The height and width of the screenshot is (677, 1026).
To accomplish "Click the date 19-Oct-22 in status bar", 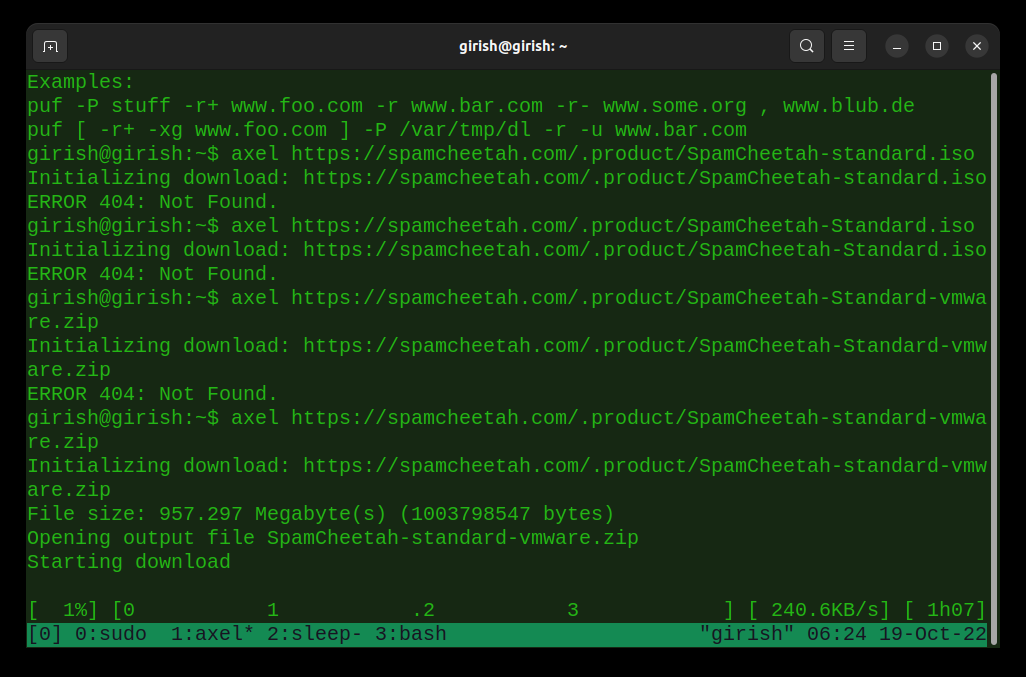I will 933,634.
